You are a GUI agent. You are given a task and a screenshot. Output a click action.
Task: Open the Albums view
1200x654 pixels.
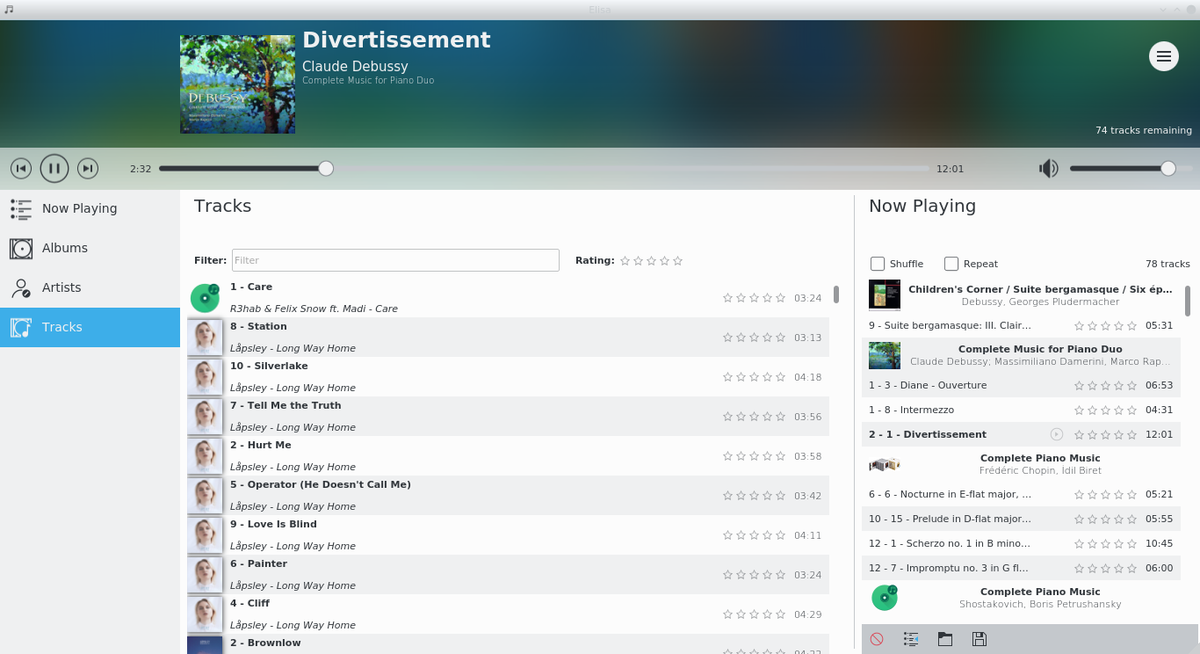click(65, 248)
